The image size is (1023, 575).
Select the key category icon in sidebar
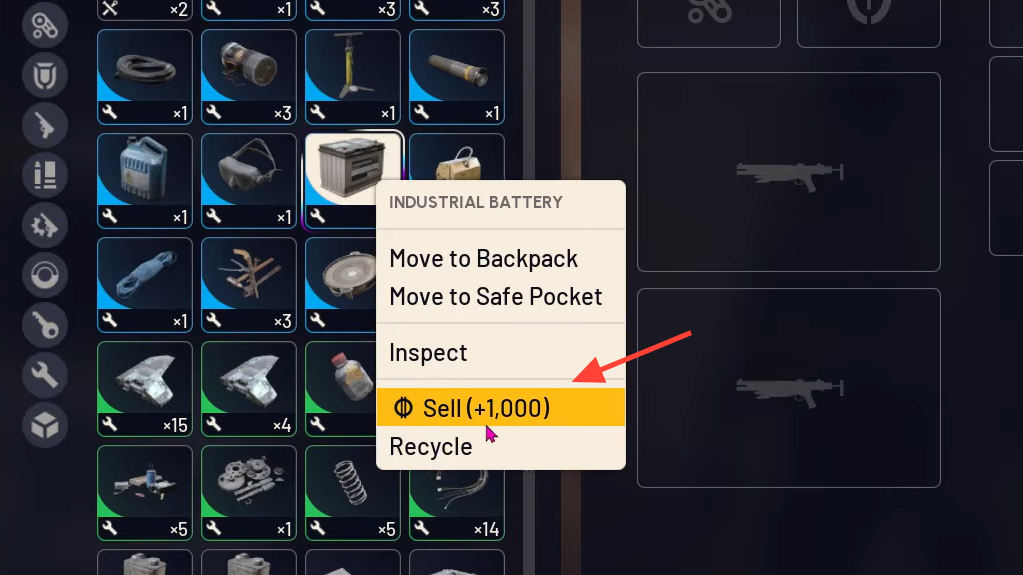tap(44, 325)
